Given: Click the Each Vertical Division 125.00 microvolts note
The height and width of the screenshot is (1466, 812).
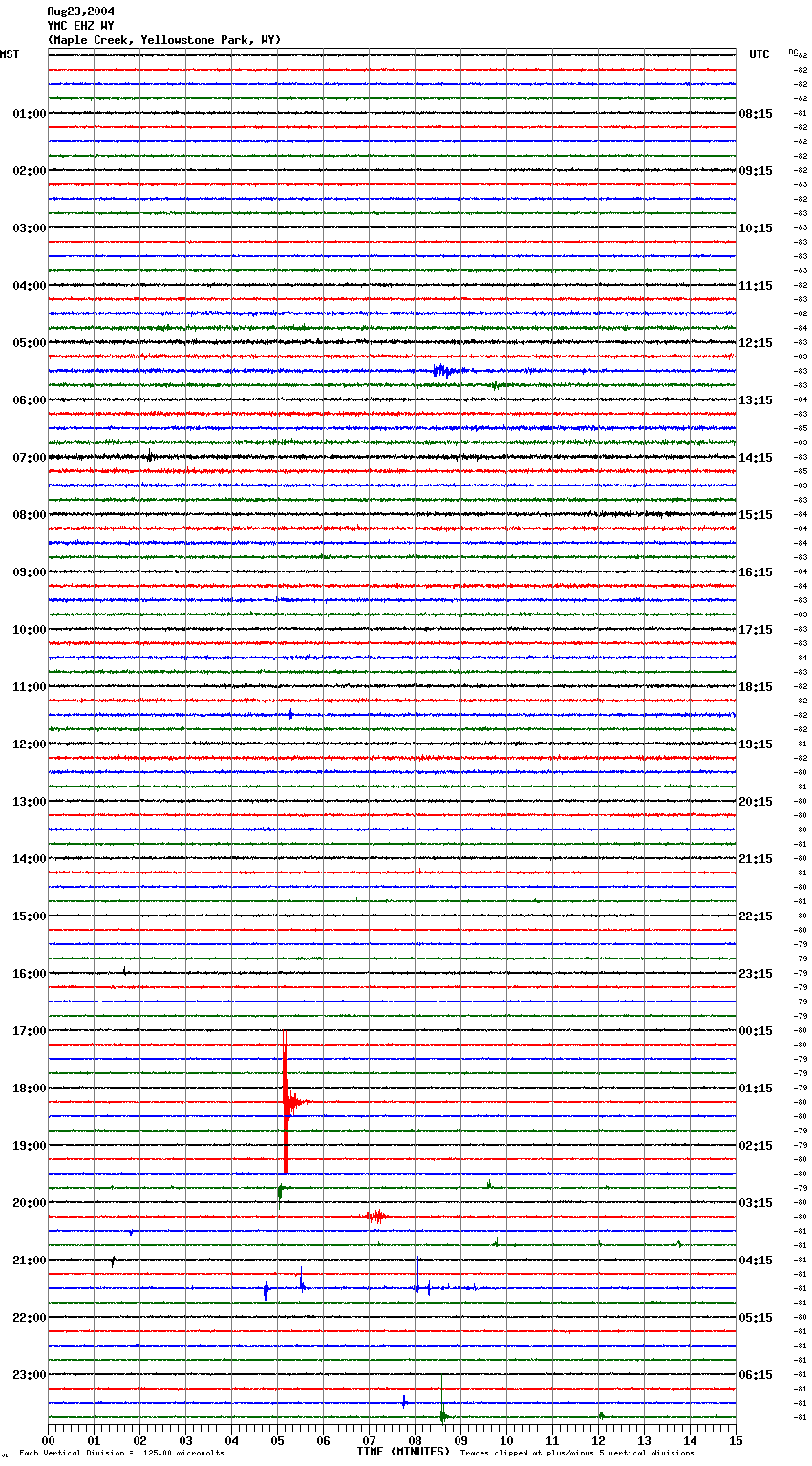Looking at the screenshot, I should pos(121,1454).
